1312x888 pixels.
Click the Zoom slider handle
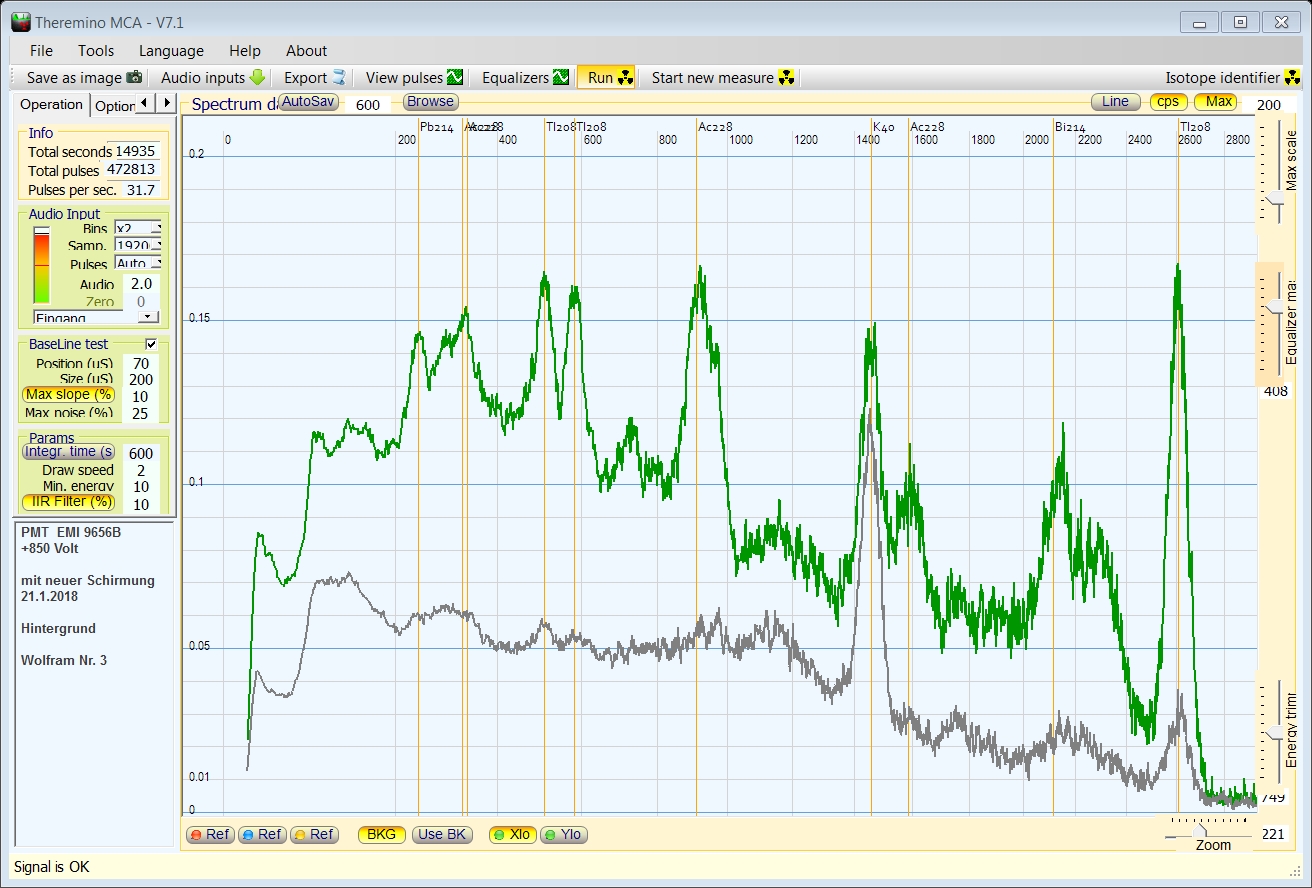pyautogui.click(x=1200, y=830)
